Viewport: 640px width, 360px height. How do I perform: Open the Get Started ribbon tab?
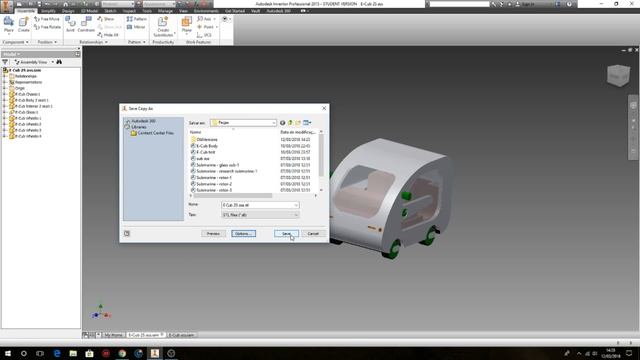[x=235, y=11]
